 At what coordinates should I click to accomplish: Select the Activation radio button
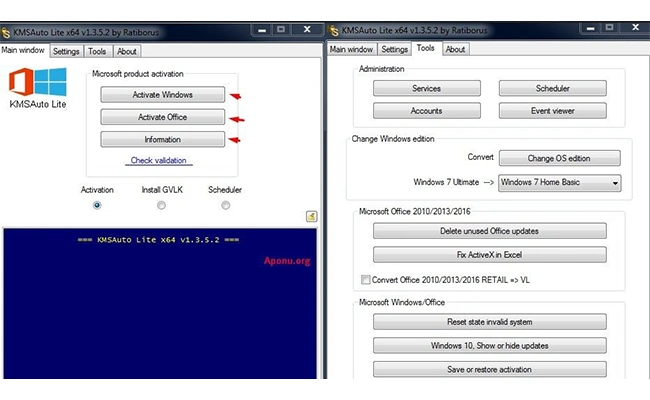97,205
